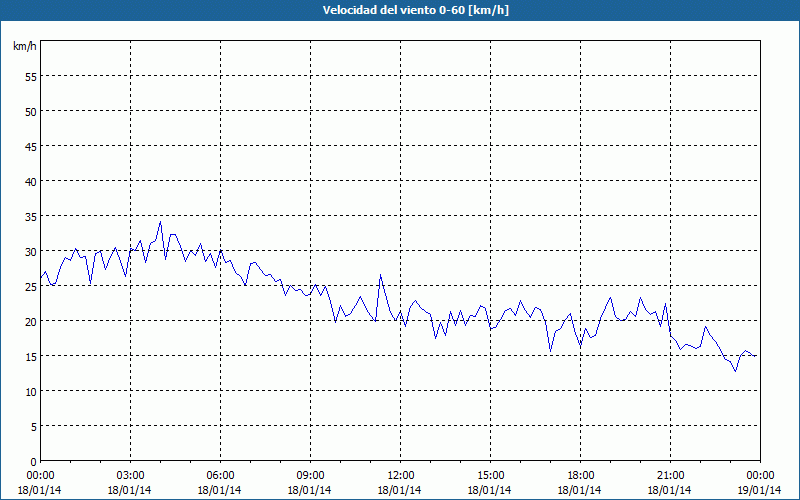
Task: Click the 45 label on the speed axis
Action: click(x=31, y=146)
